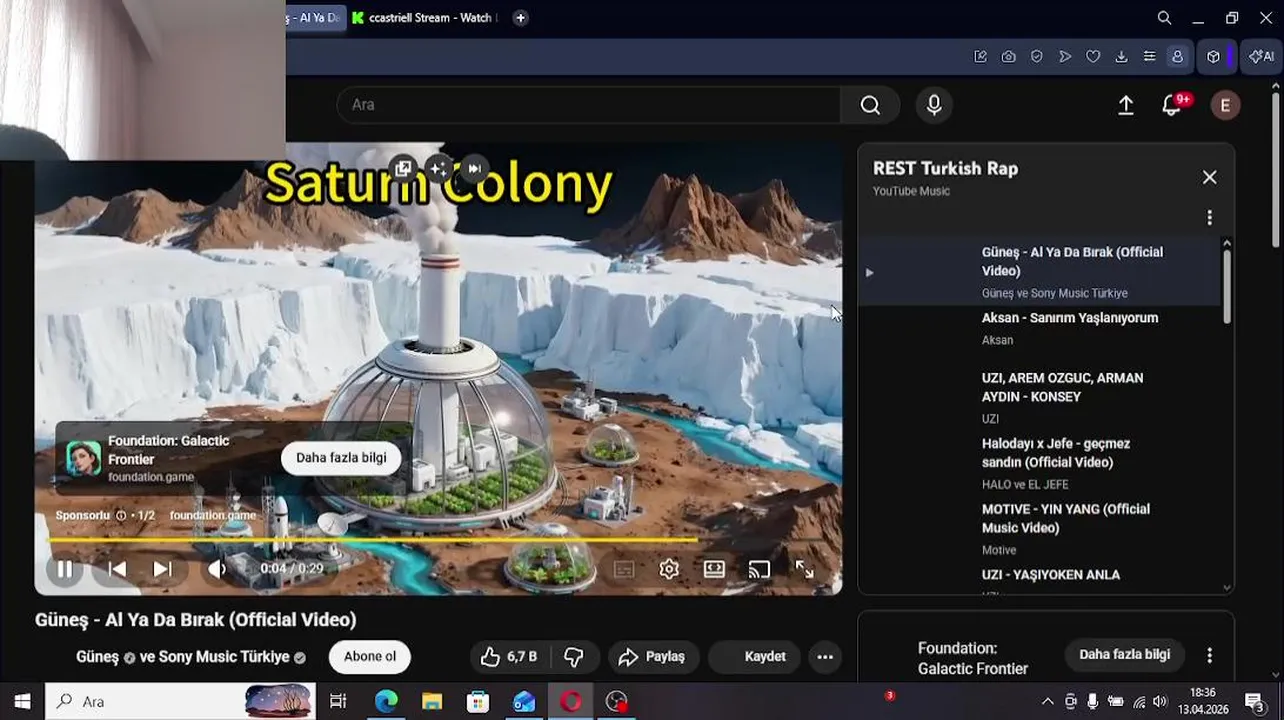Open the foundation.game sponsor link in player
This screenshot has height=720, width=1284.
(x=213, y=515)
